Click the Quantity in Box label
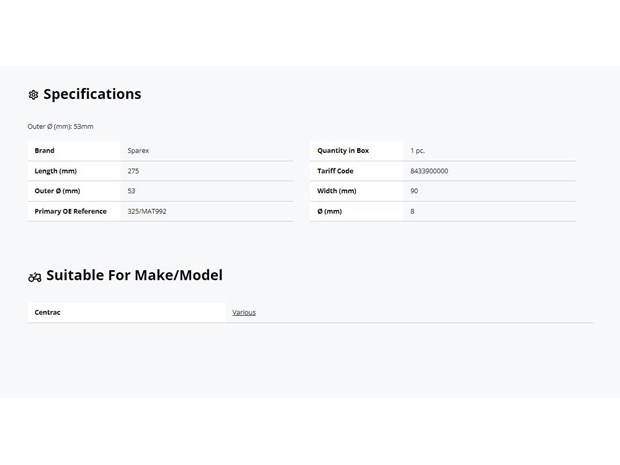 tap(343, 151)
